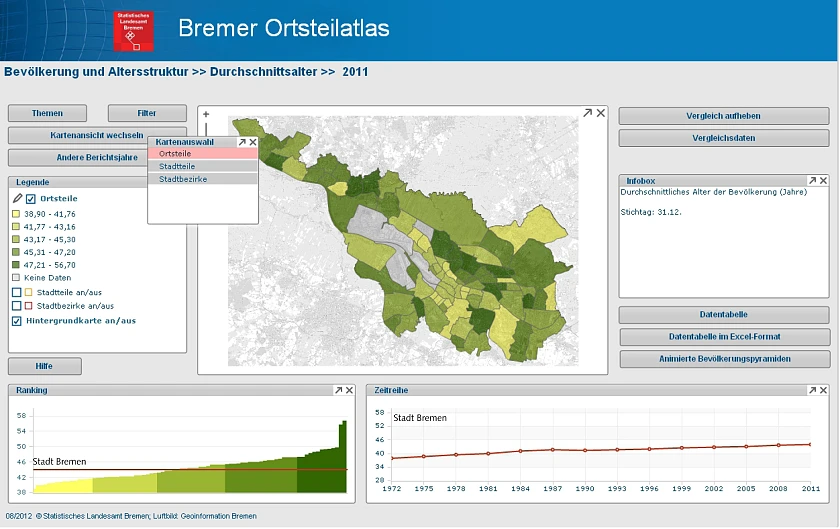This screenshot has height=529, width=840.
Task: Open the Filter options
Action: tap(147, 114)
